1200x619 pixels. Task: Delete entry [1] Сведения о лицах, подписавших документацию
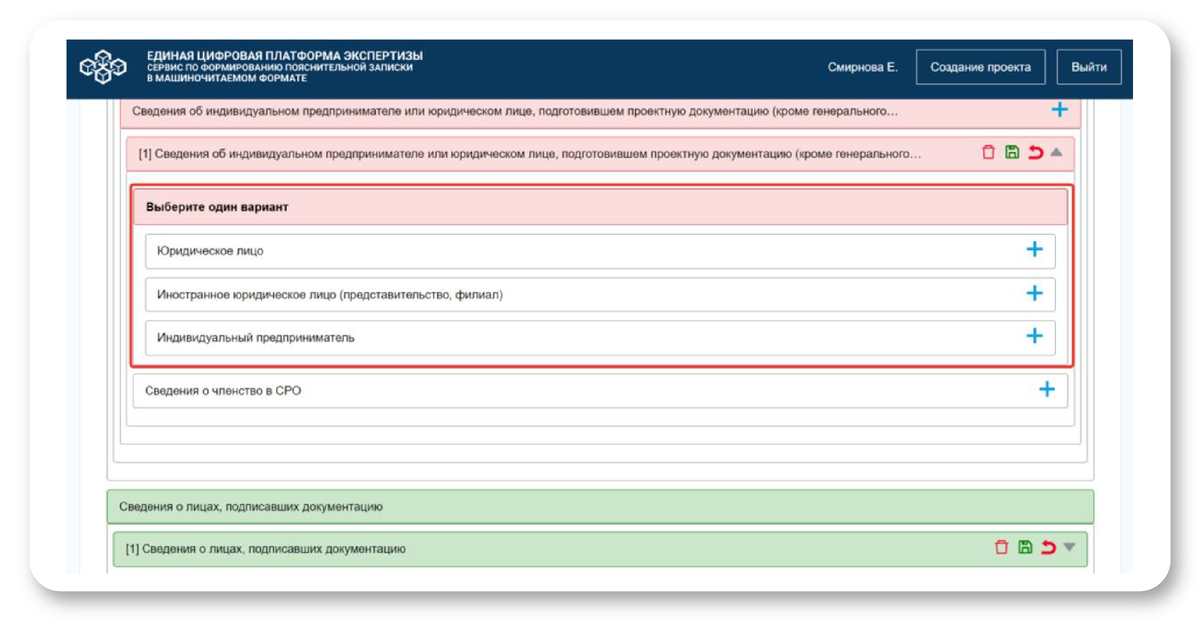[x=1001, y=548]
